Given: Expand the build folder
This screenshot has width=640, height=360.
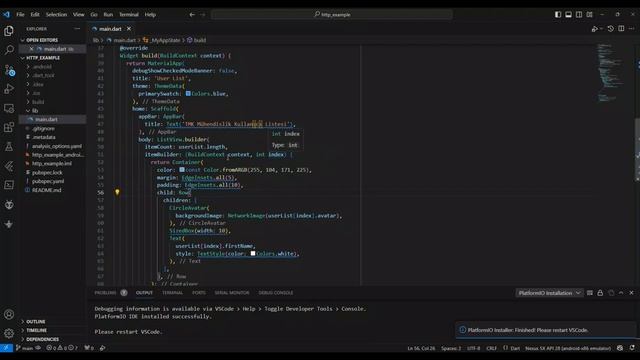Looking at the screenshot, I should point(38,102).
